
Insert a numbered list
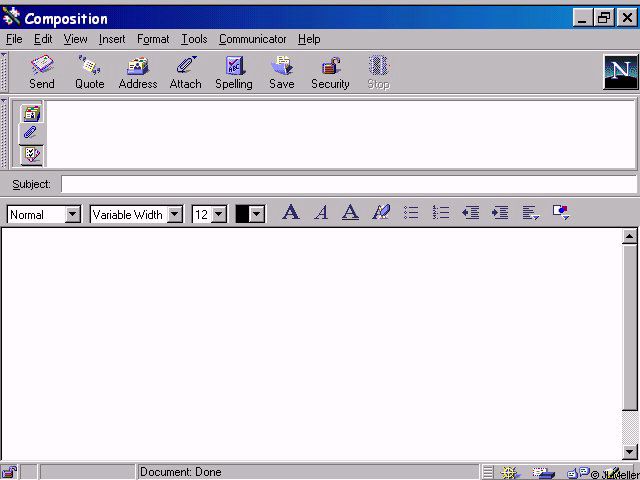pyautogui.click(x=441, y=213)
